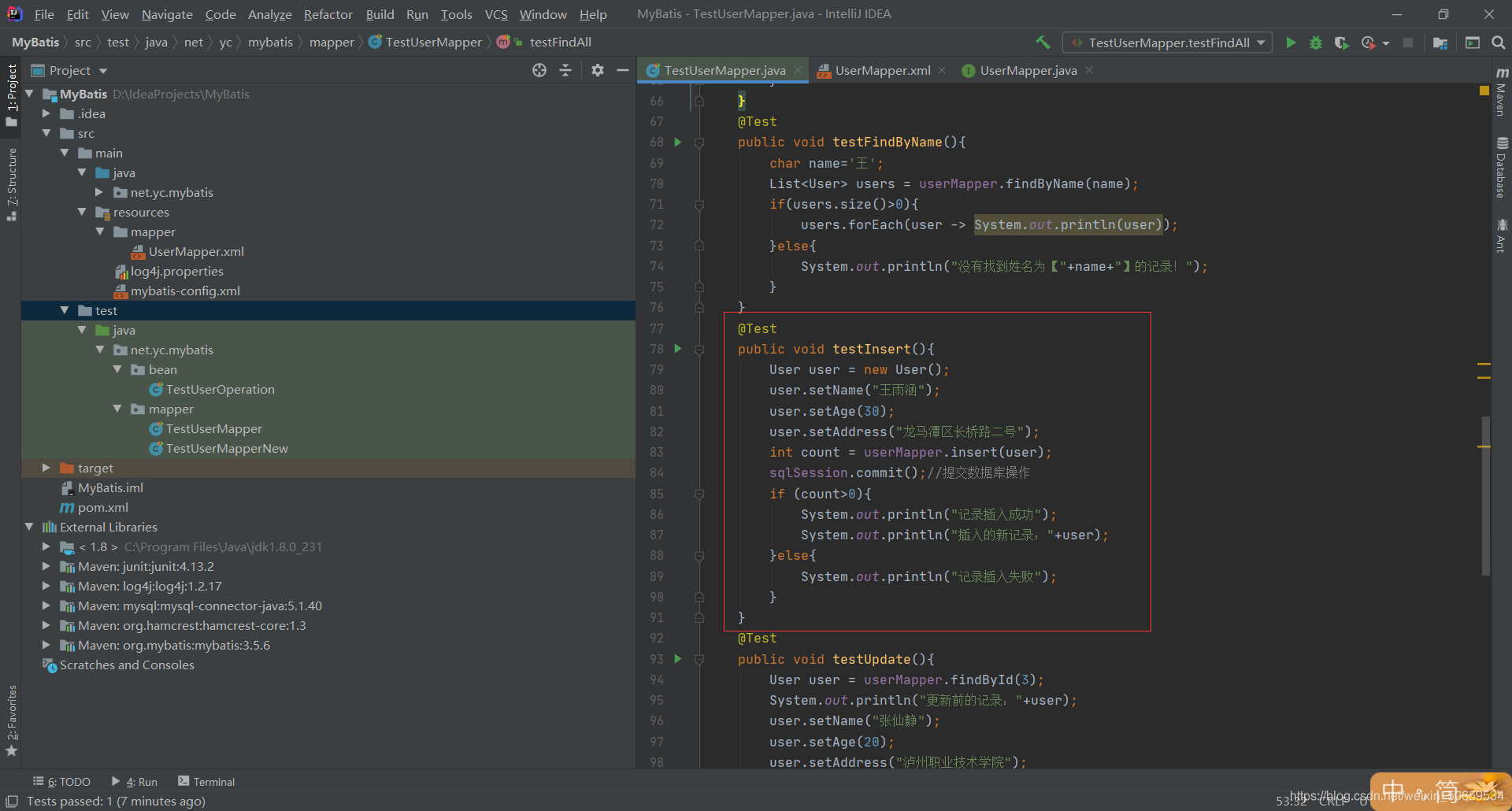Screen dimensions: 1512x811
Task: Open the Structure tool window
Action: tap(11, 184)
